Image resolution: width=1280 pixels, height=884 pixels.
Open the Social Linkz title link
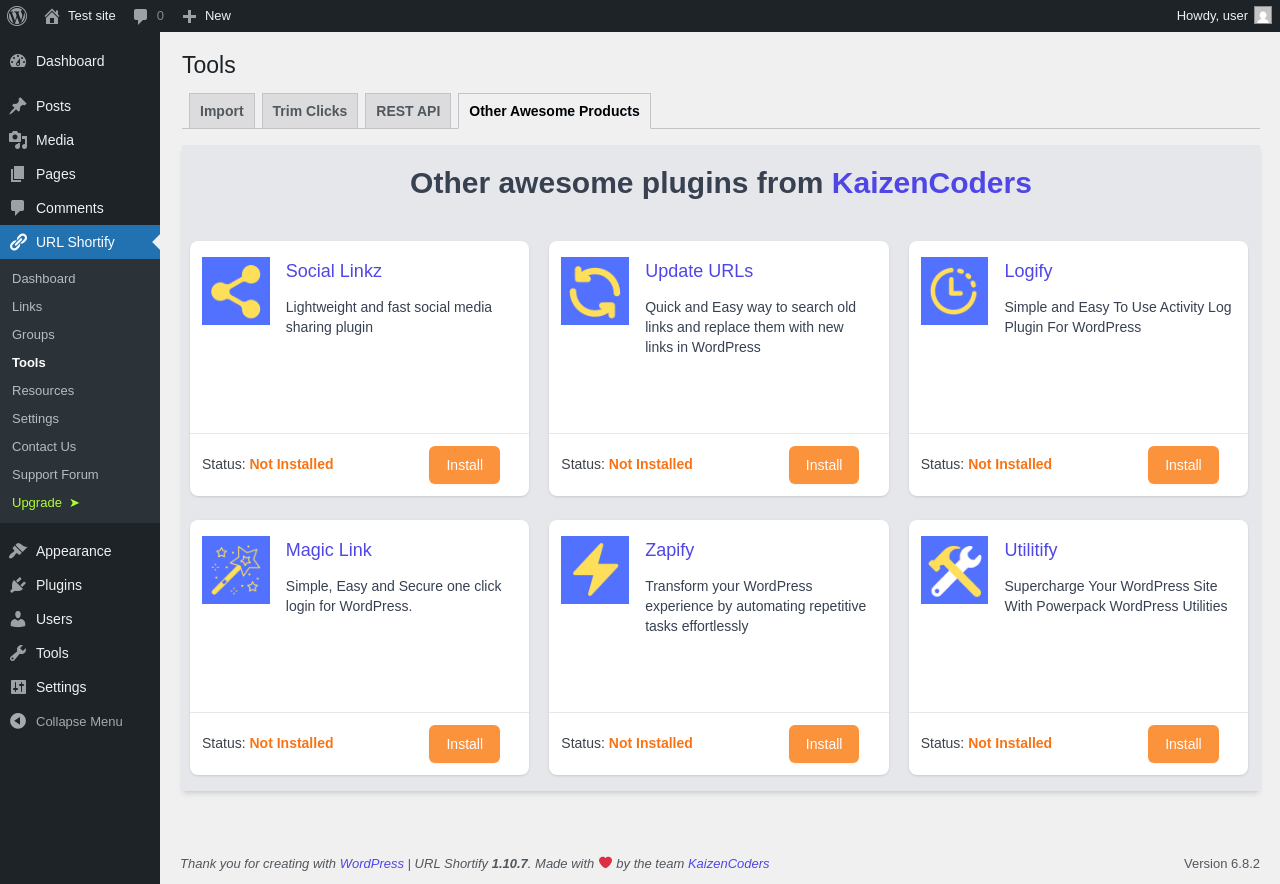[334, 271]
